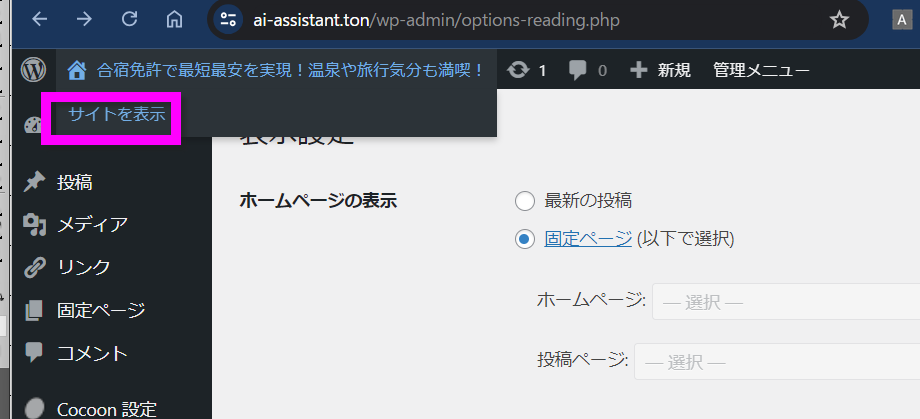Click the site information icon in address bar
This screenshot has width=920, height=419.
pos(229,20)
